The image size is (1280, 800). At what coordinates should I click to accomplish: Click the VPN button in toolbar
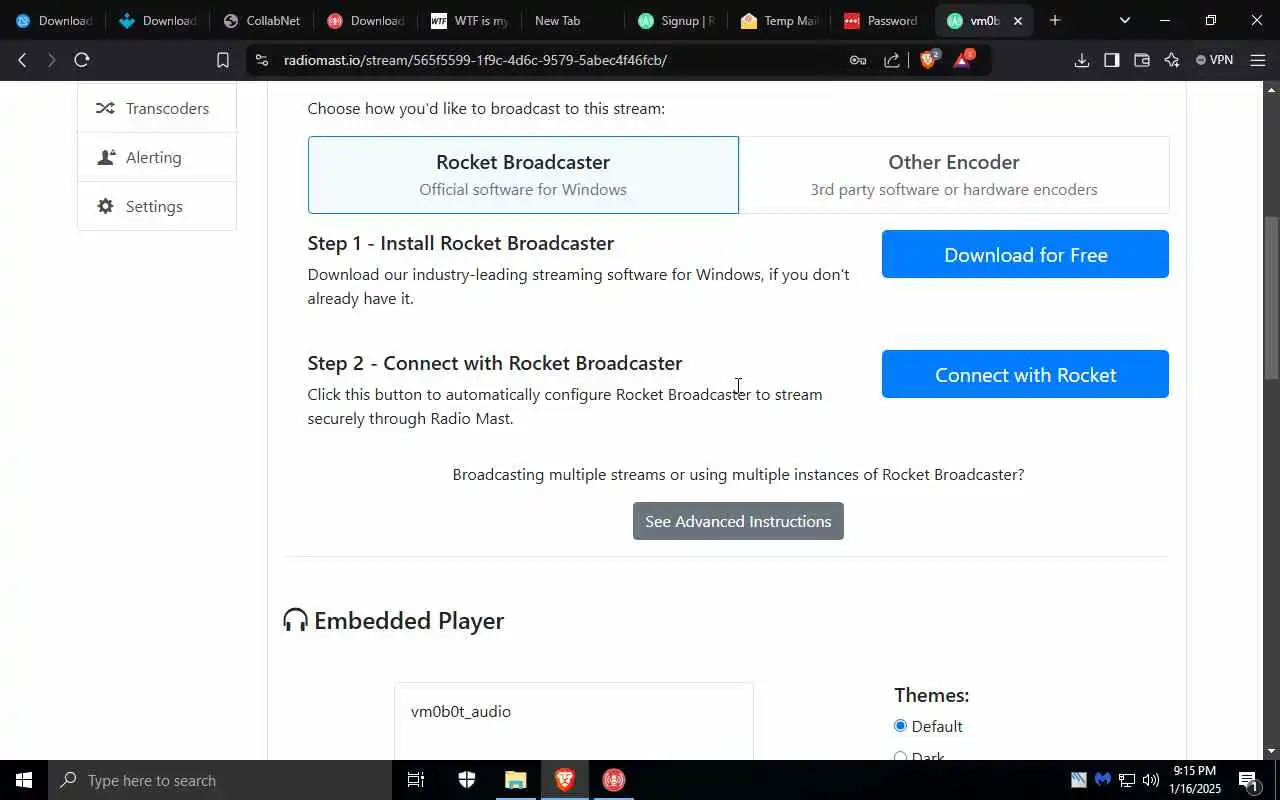(1214, 60)
